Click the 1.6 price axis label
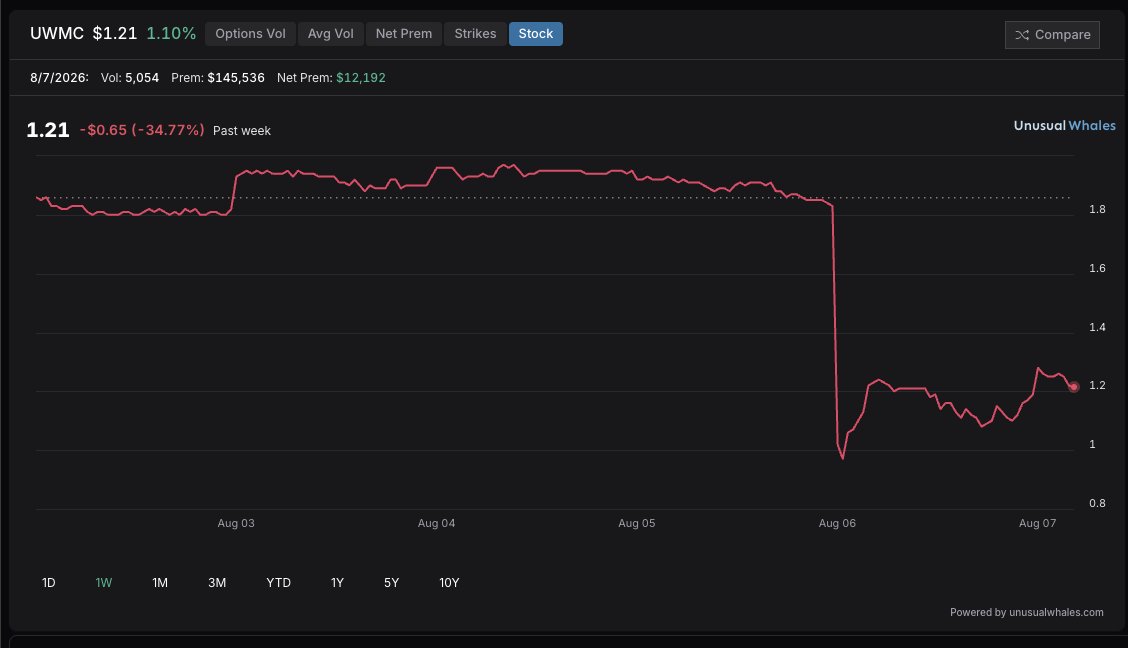Image resolution: width=1128 pixels, height=648 pixels. coord(1097,268)
